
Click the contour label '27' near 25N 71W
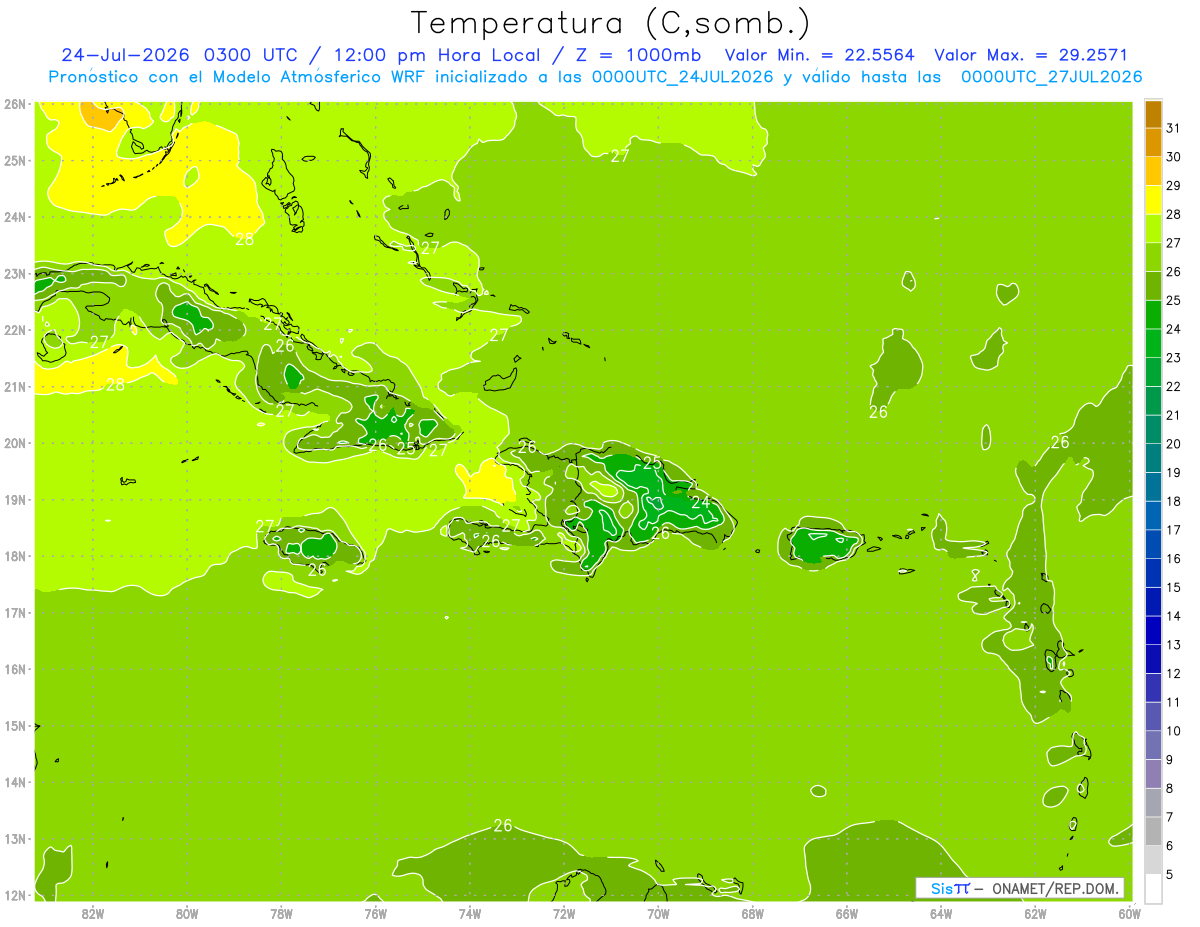620,156
